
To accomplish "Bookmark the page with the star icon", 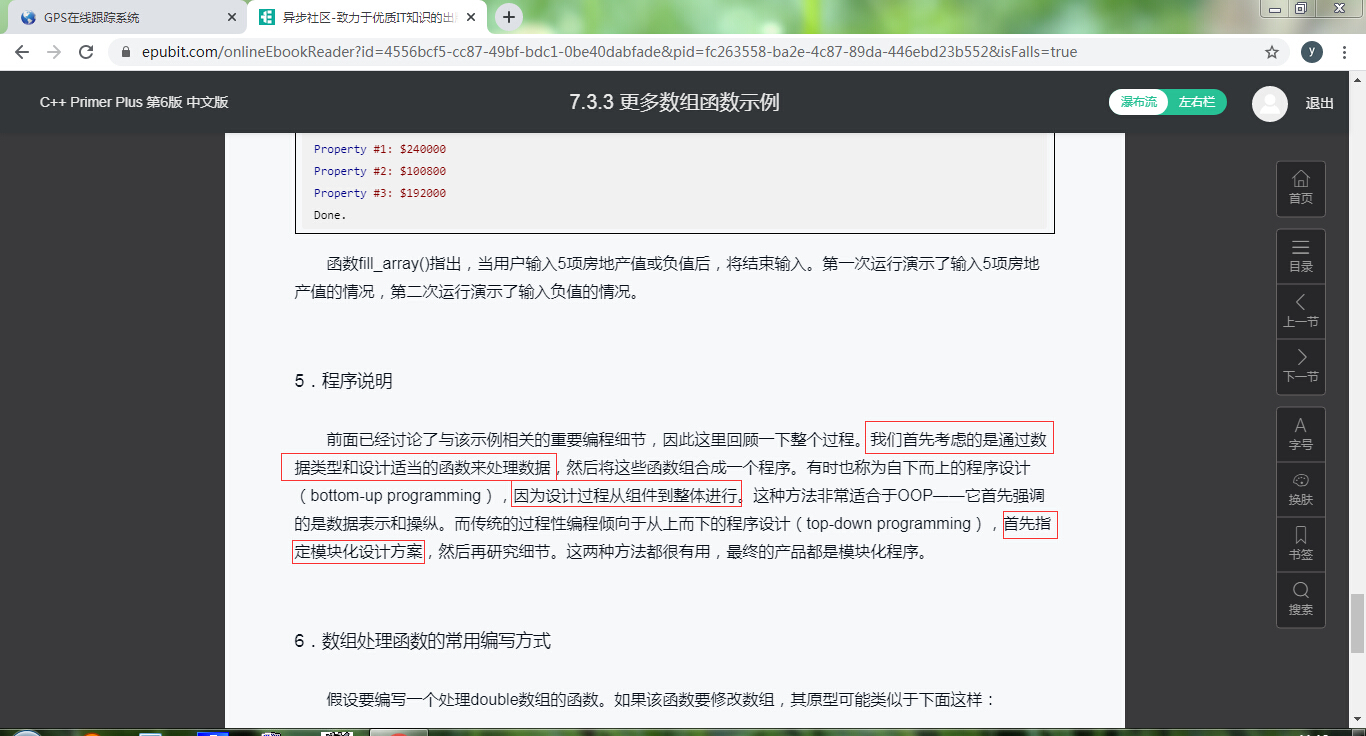I will click(1272, 51).
